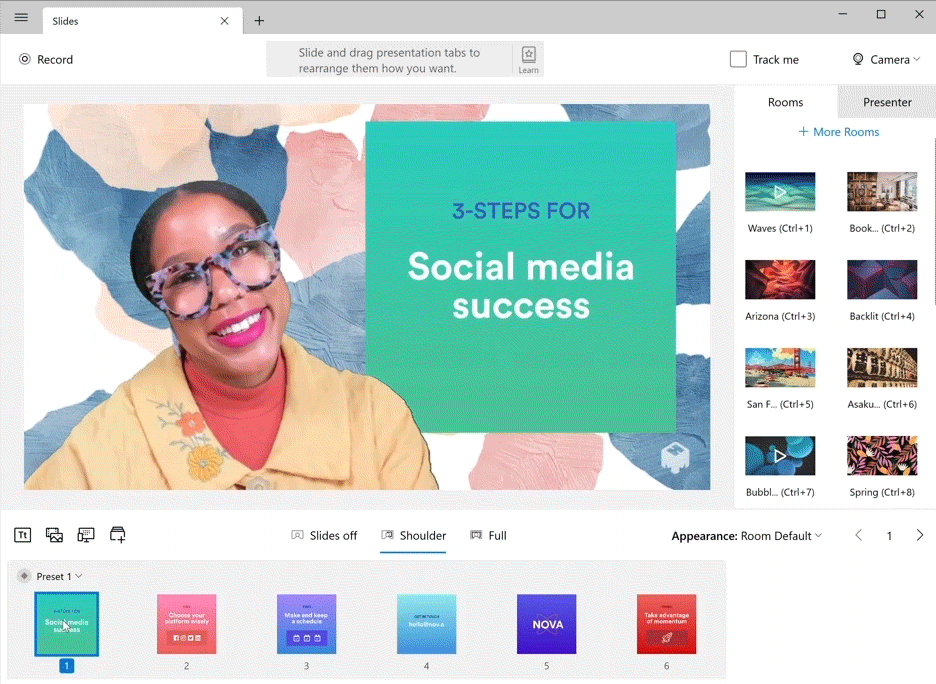
Task: Click the screen share monitor icon
Action: coord(86,535)
